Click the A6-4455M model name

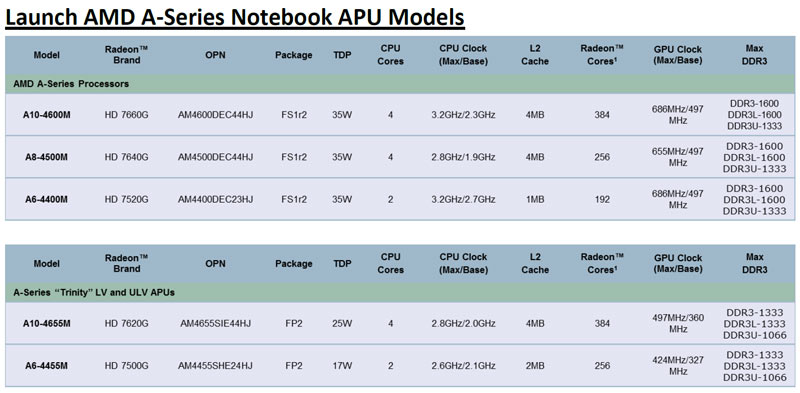pos(46,365)
